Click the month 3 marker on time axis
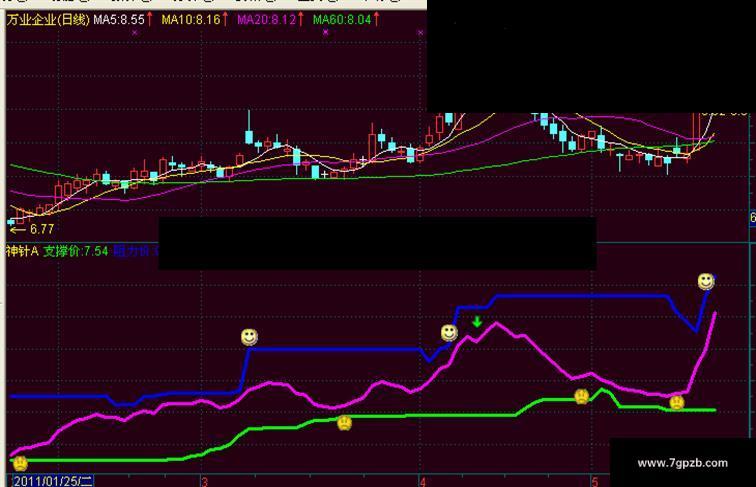 tap(204, 481)
